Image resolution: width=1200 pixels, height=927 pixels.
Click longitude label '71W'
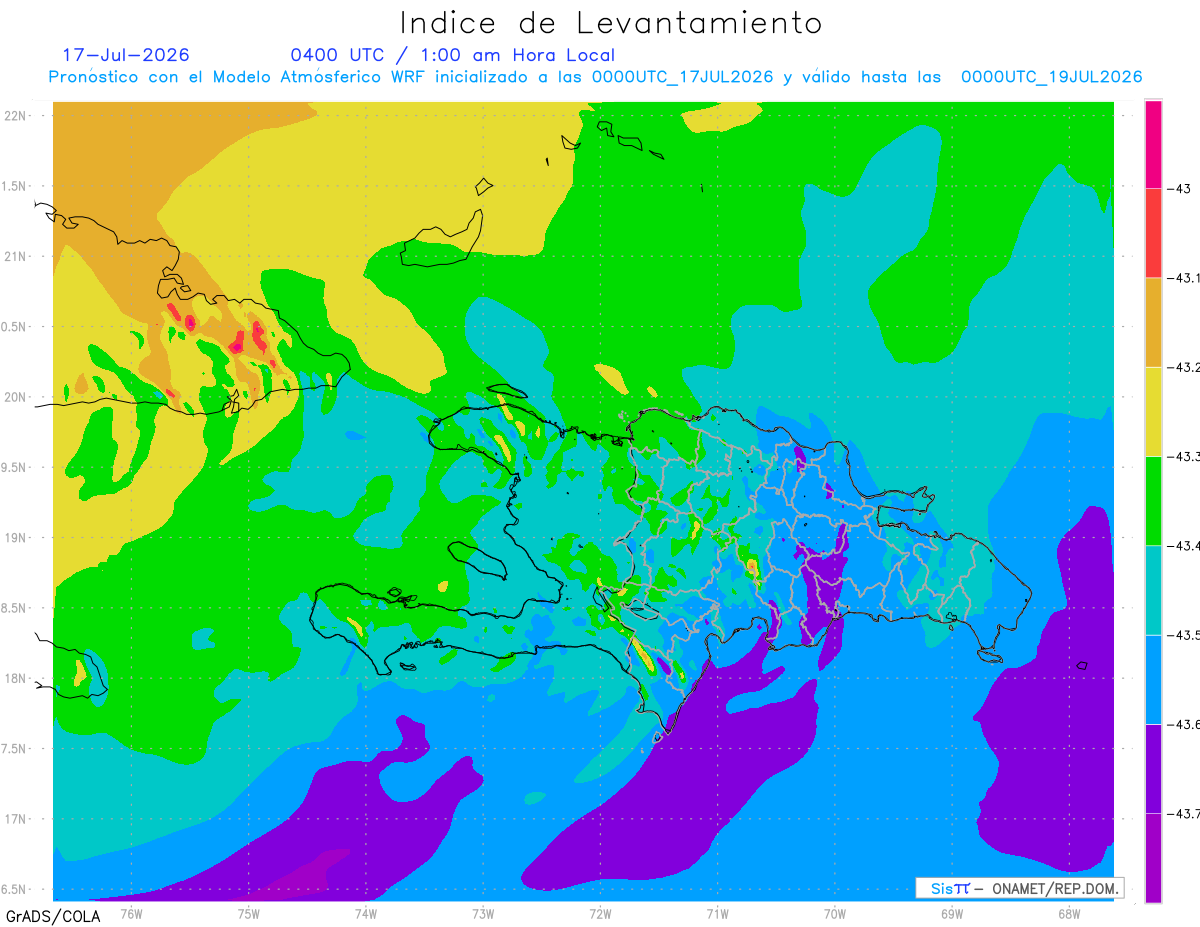coord(717,912)
